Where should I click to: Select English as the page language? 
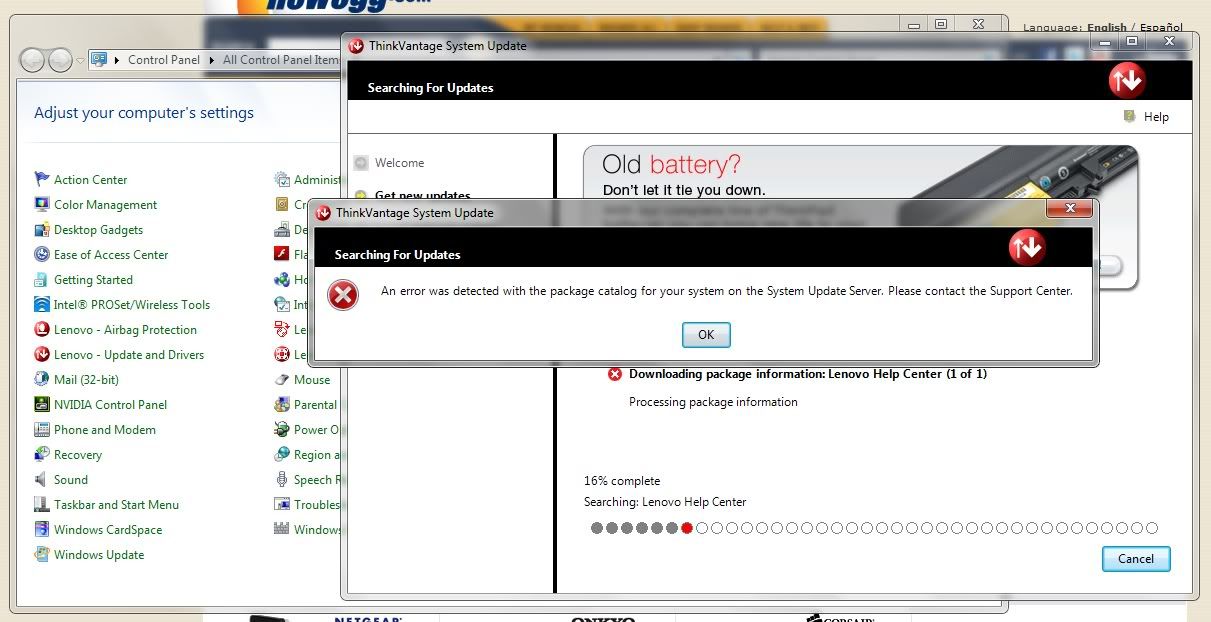(x=1107, y=28)
